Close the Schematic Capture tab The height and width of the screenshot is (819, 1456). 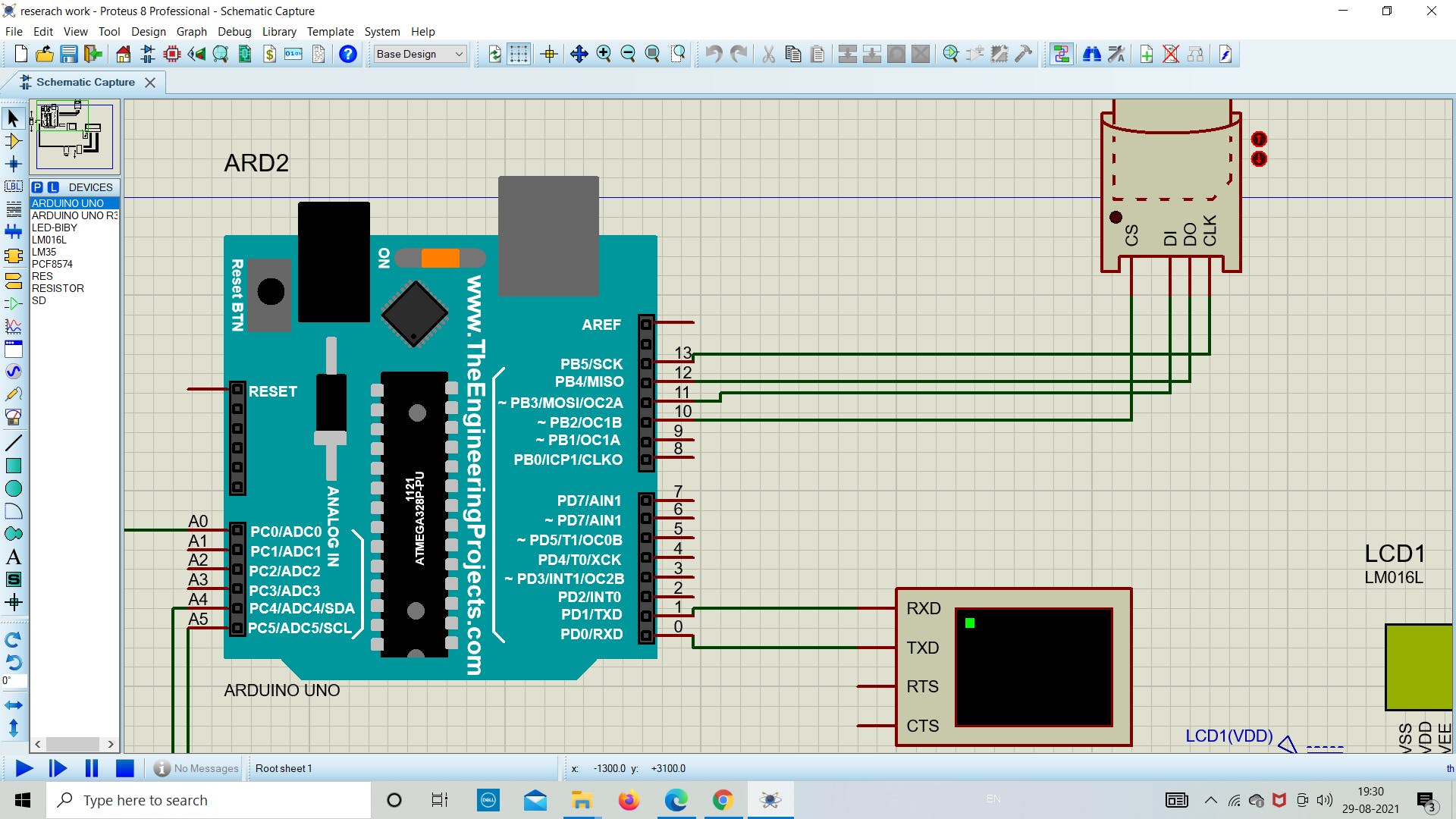tap(150, 82)
